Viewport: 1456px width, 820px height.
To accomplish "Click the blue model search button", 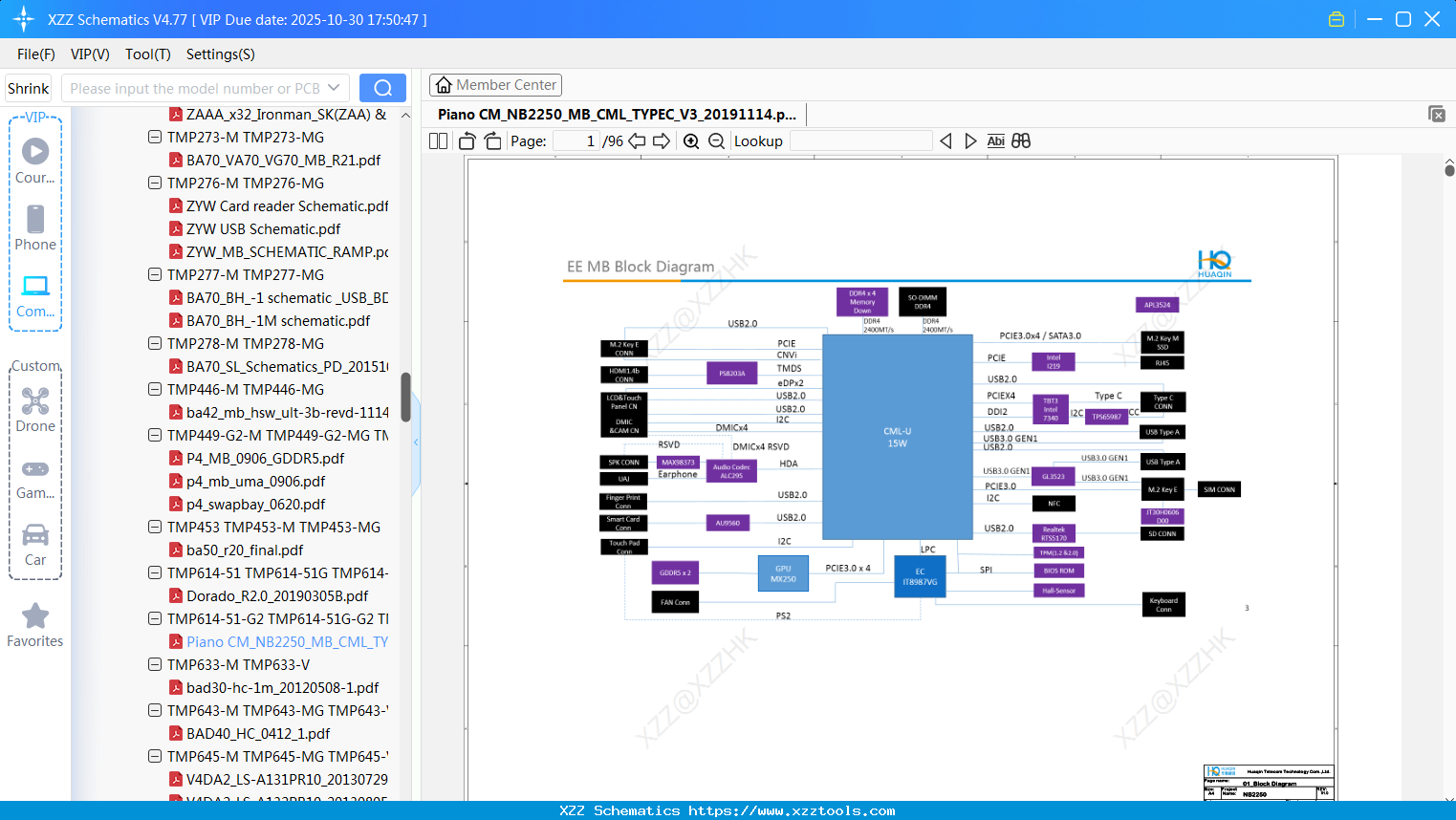I will coord(382,88).
